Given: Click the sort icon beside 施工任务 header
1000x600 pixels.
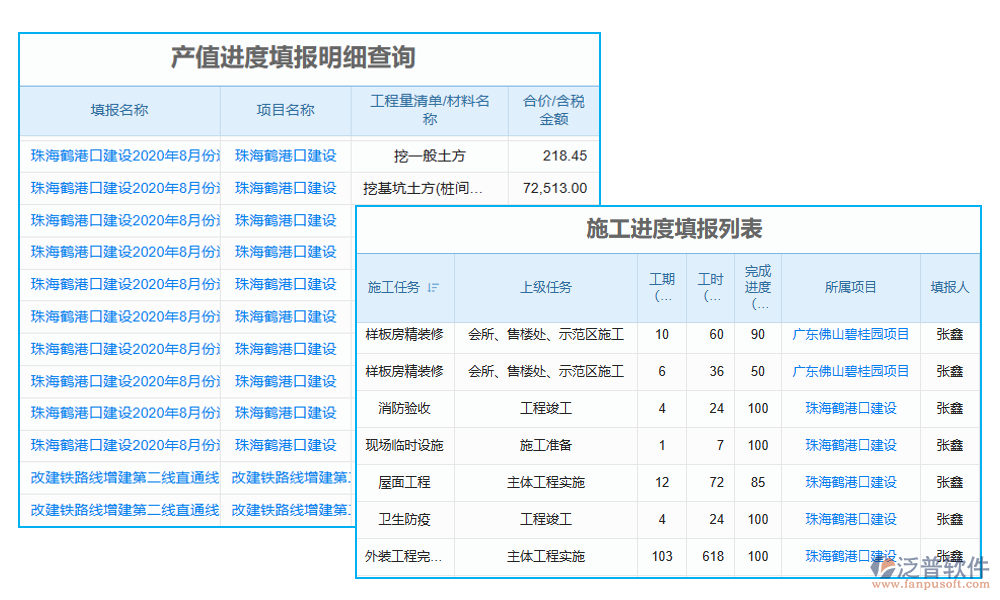Looking at the screenshot, I should [435, 288].
